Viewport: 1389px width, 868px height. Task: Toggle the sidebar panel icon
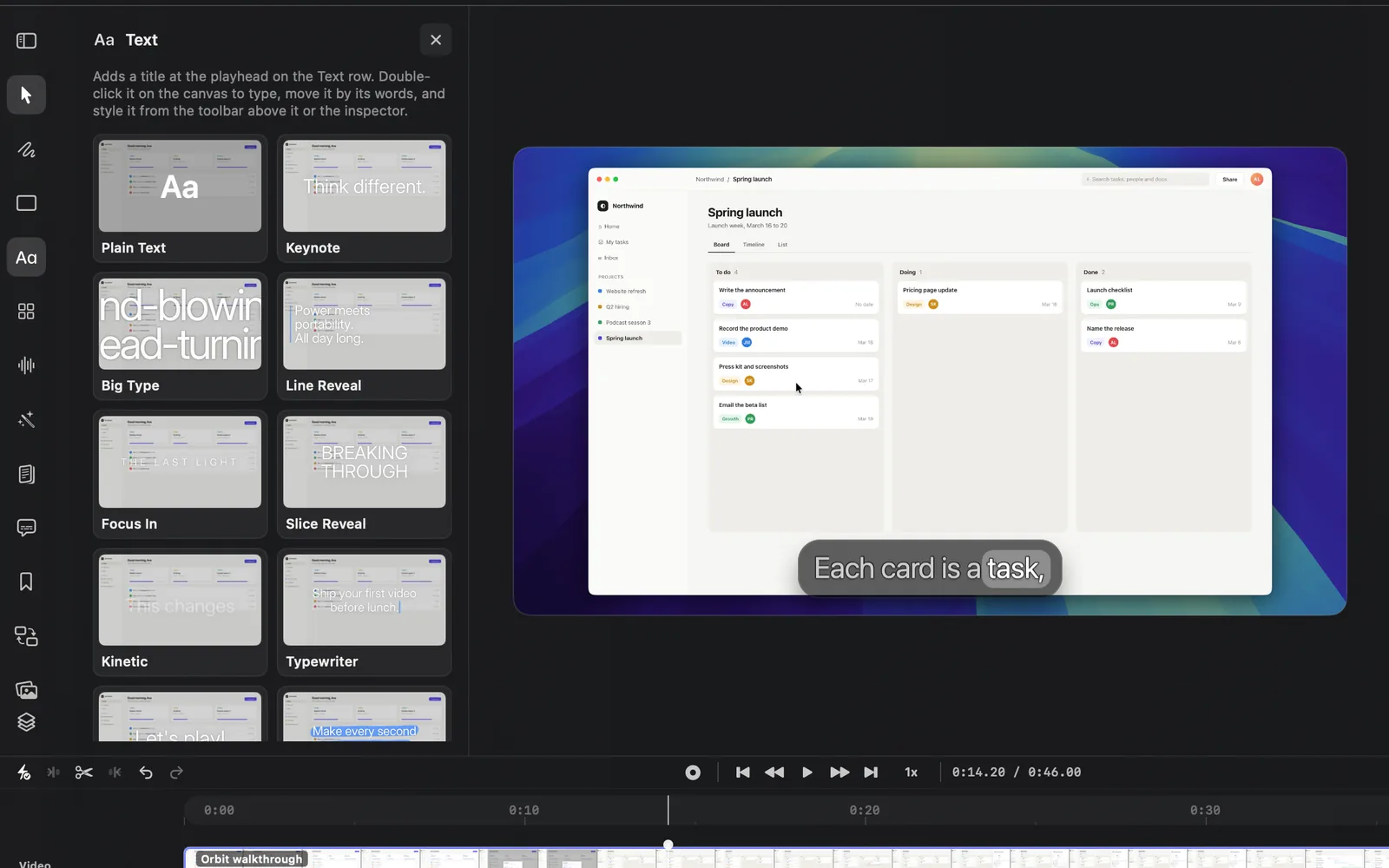pos(26,41)
